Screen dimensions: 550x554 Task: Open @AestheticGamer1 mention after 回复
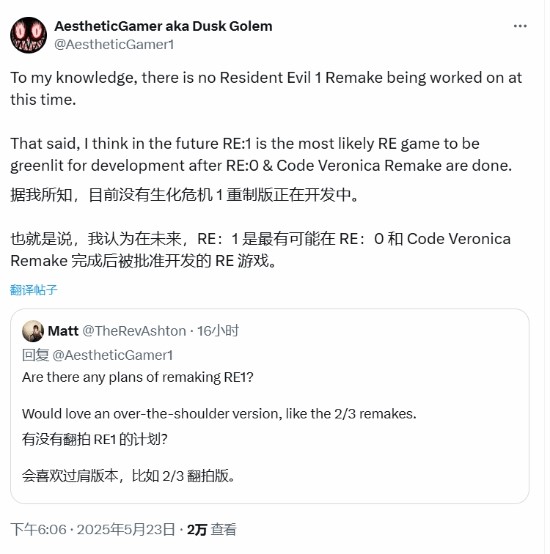point(113,355)
